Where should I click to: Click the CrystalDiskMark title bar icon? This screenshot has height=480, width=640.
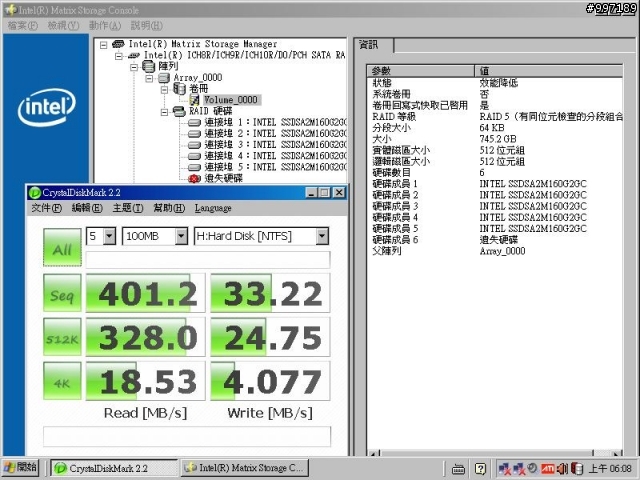(x=35, y=192)
